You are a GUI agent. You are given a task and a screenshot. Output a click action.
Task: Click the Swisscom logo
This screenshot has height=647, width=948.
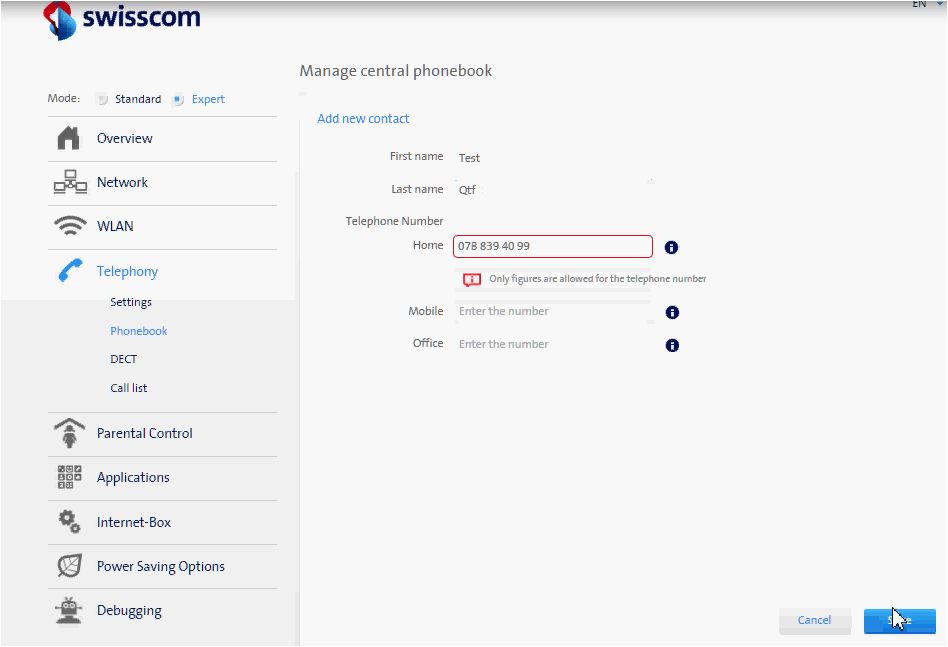(122, 19)
